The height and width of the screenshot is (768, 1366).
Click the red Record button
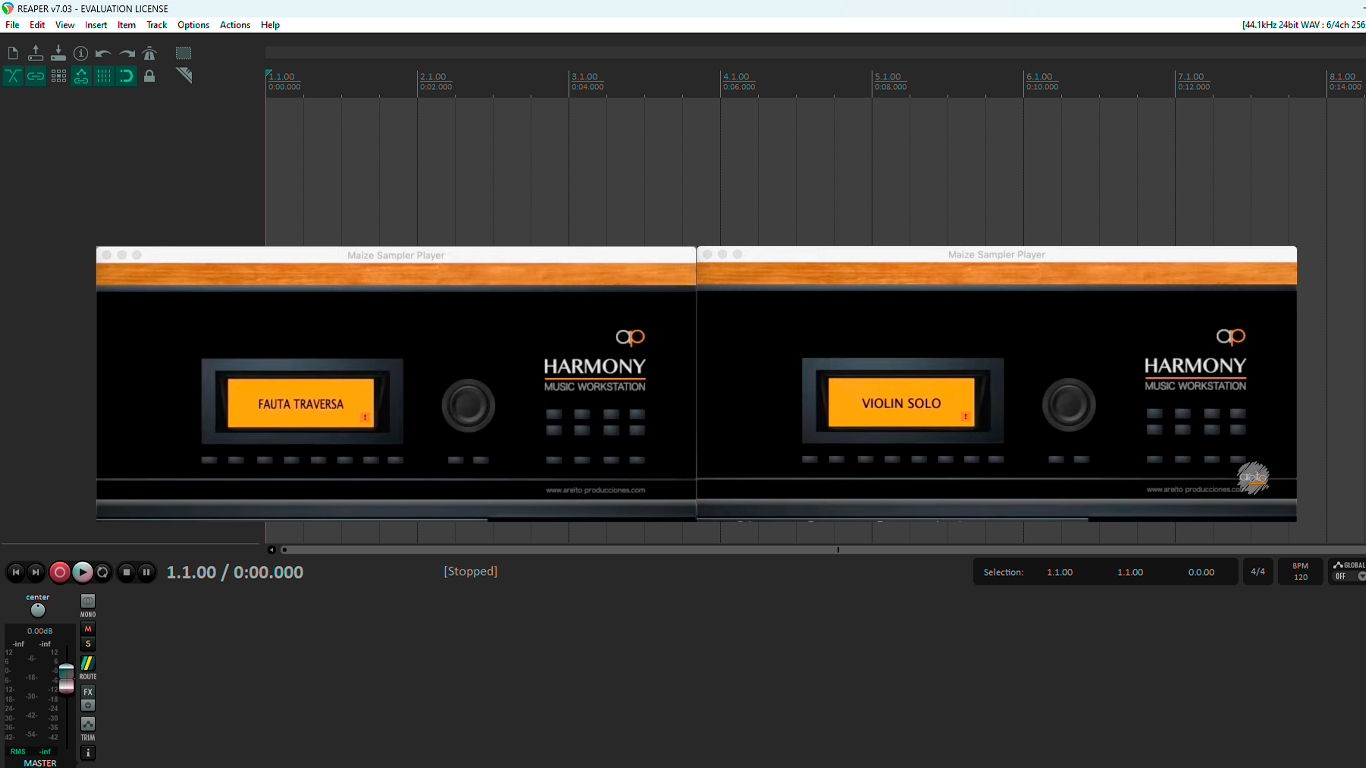[60, 572]
